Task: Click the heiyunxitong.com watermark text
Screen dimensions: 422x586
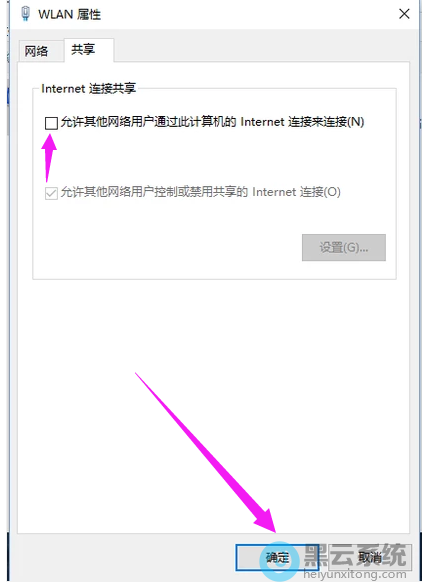Action: pos(355,574)
